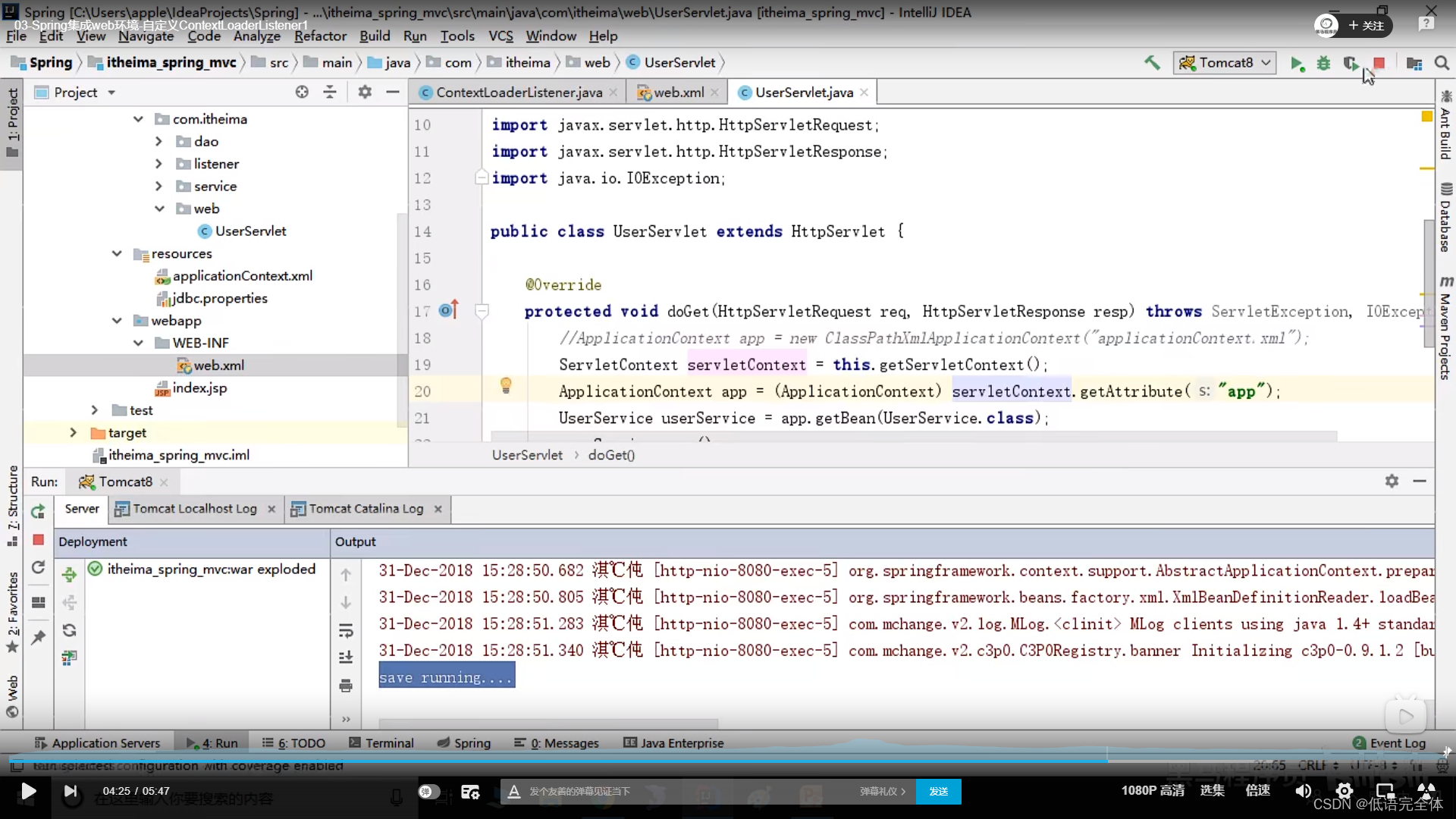Open the Terminal tool window button

[x=381, y=743]
